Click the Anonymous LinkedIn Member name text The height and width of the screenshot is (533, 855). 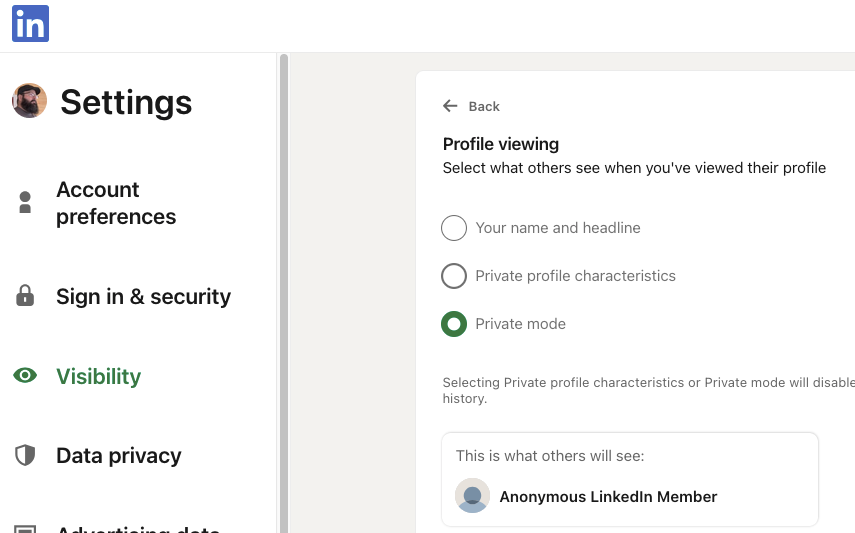[608, 497]
